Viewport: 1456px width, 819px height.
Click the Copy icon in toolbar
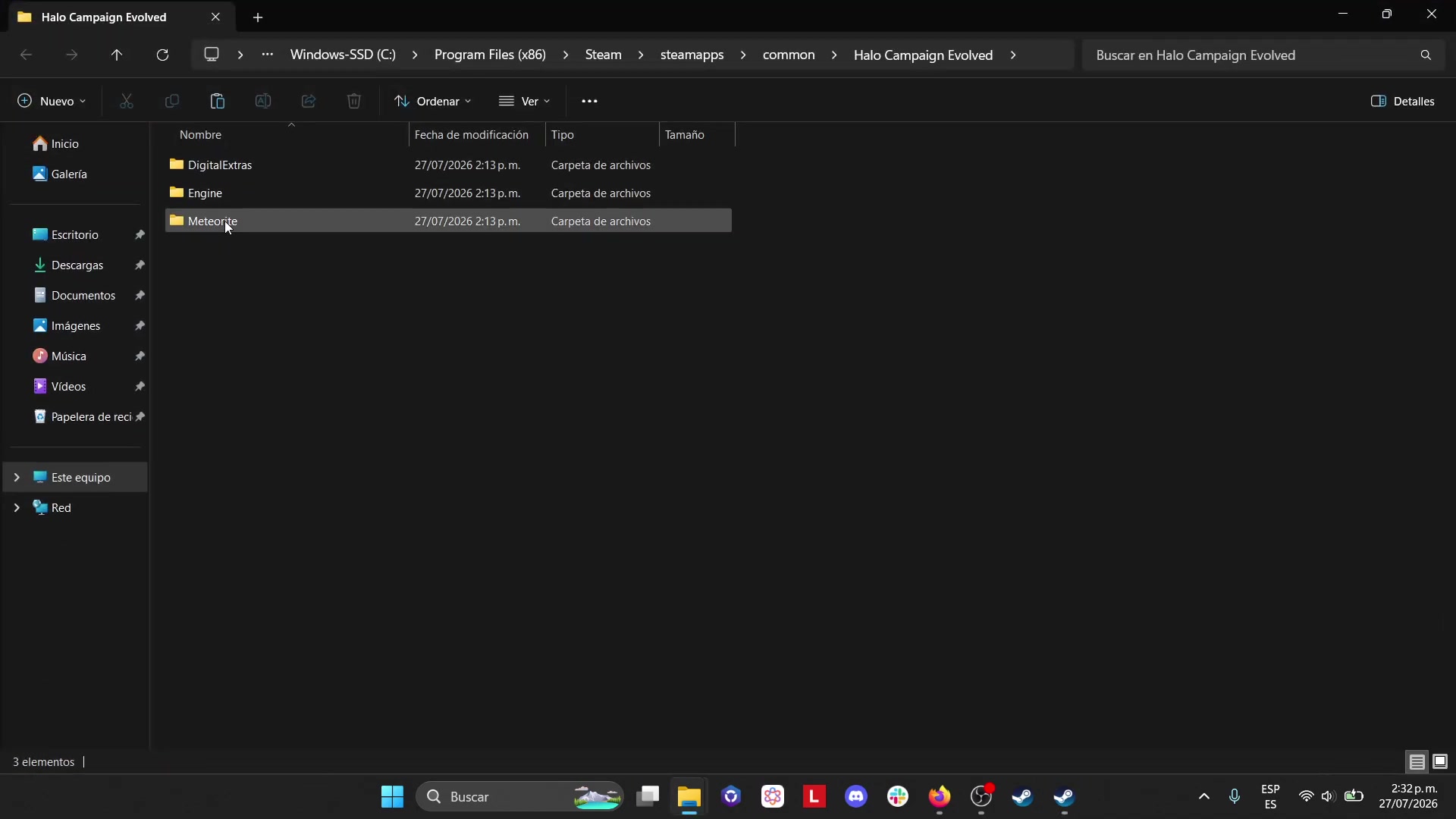click(172, 101)
